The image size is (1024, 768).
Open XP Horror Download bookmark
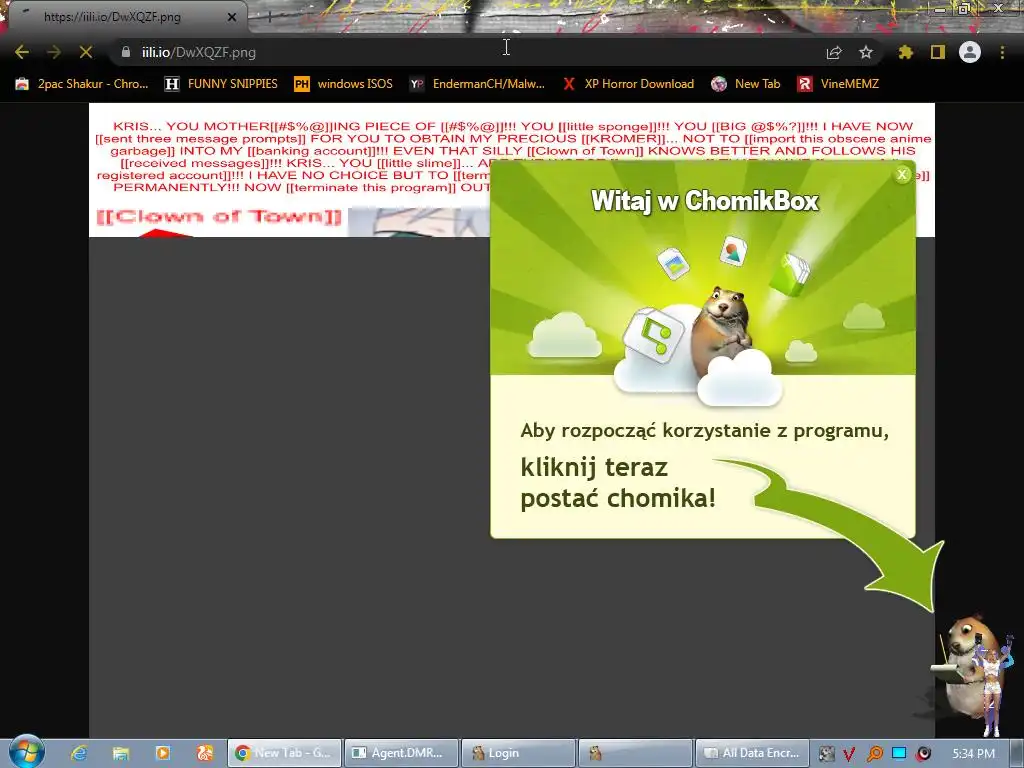628,84
